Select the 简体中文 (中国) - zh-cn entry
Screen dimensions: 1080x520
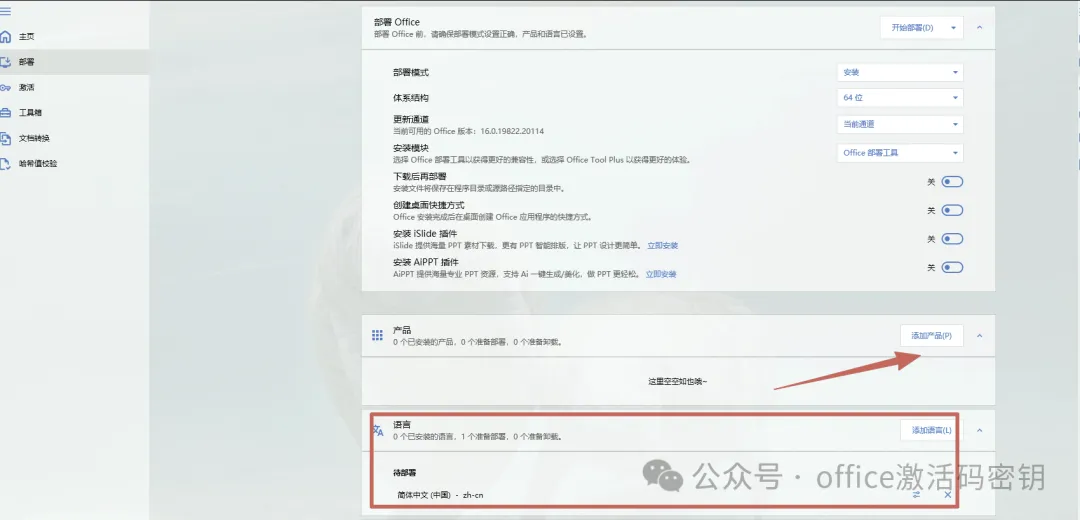440,495
